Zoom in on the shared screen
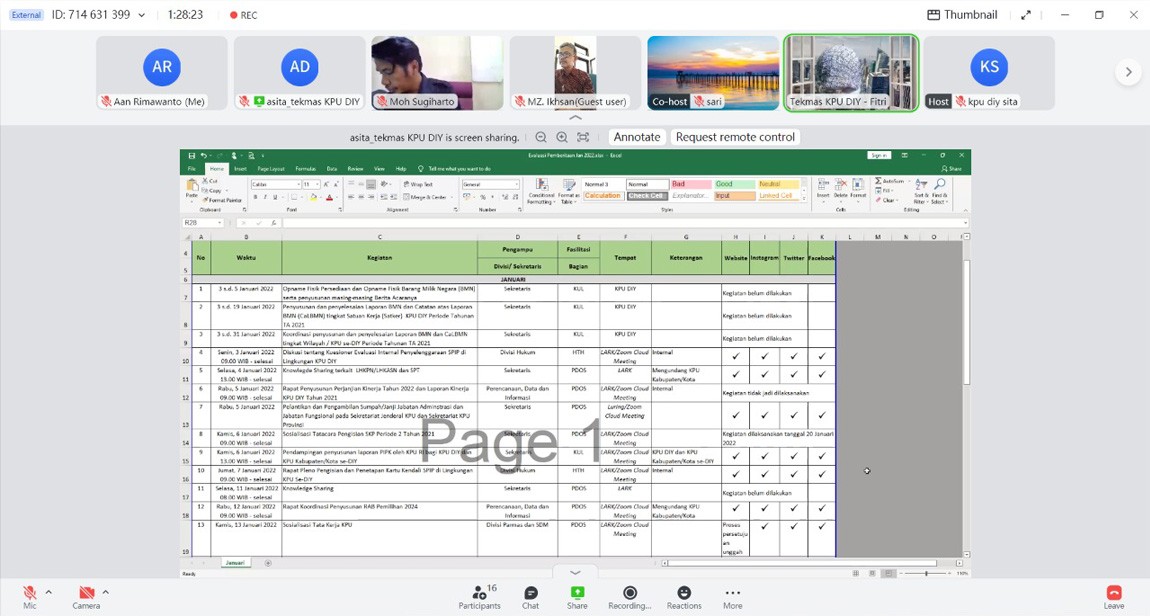The image size is (1150, 616). coord(562,137)
